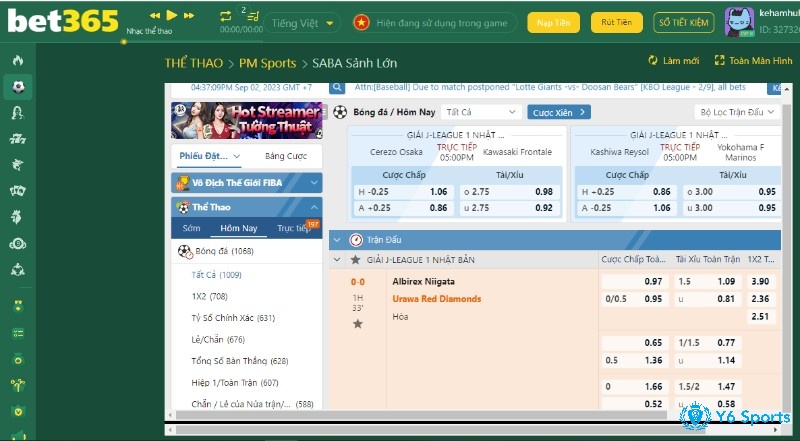Switch to Toàn Màn Hình fullscreen
Screen dimensions: 800x441
pyautogui.click(x=753, y=61)
